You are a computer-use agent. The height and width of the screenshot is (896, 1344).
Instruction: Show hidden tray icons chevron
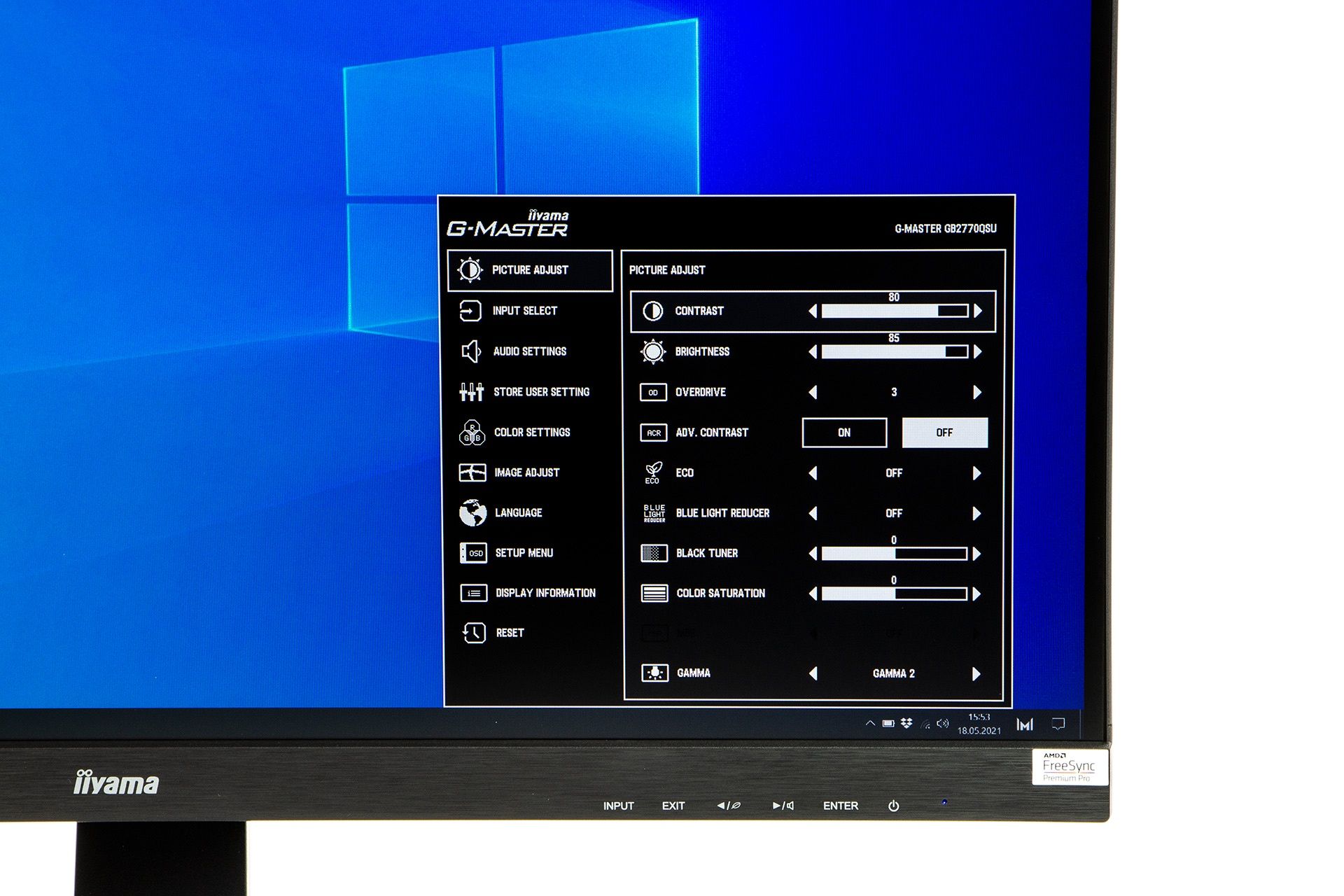pos(870,723)
